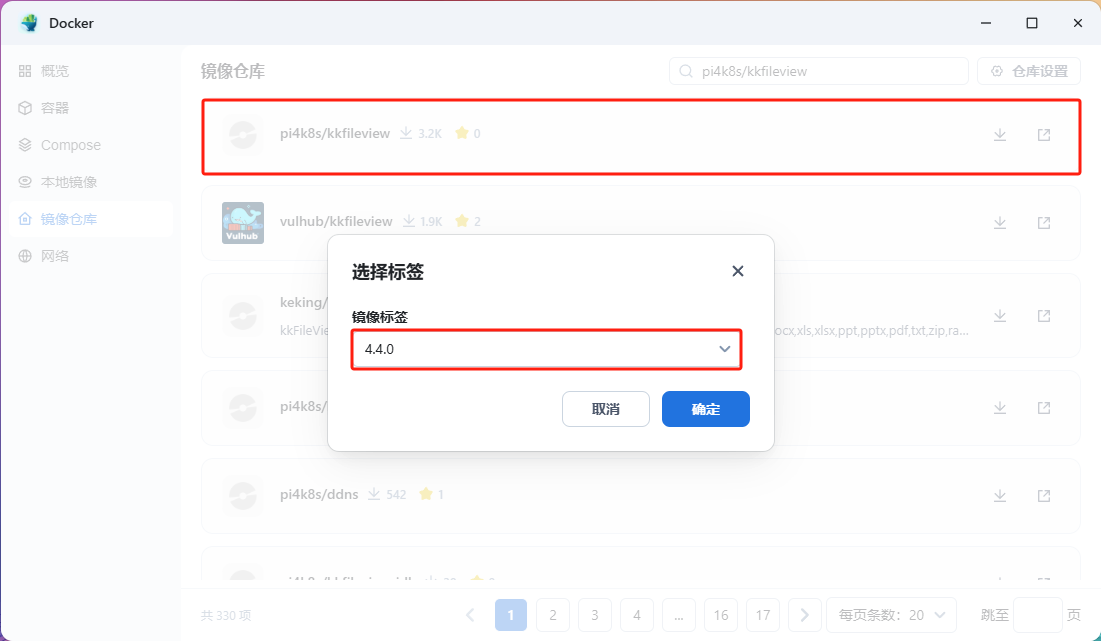This screenshot has height=641, width=1101.
Task: Click pi4k8s/kkfileview placeholder thumbnail
Action: click(243, 134)
